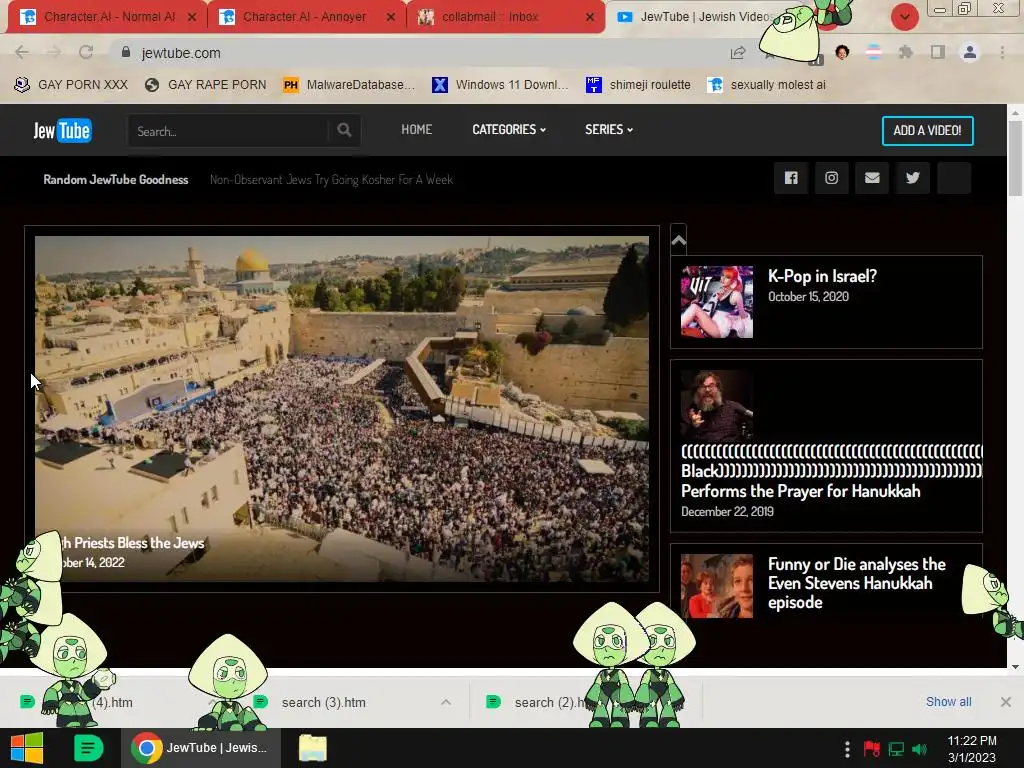
Task: Reload the page with the refresh icon
Action: click(86, 52)
